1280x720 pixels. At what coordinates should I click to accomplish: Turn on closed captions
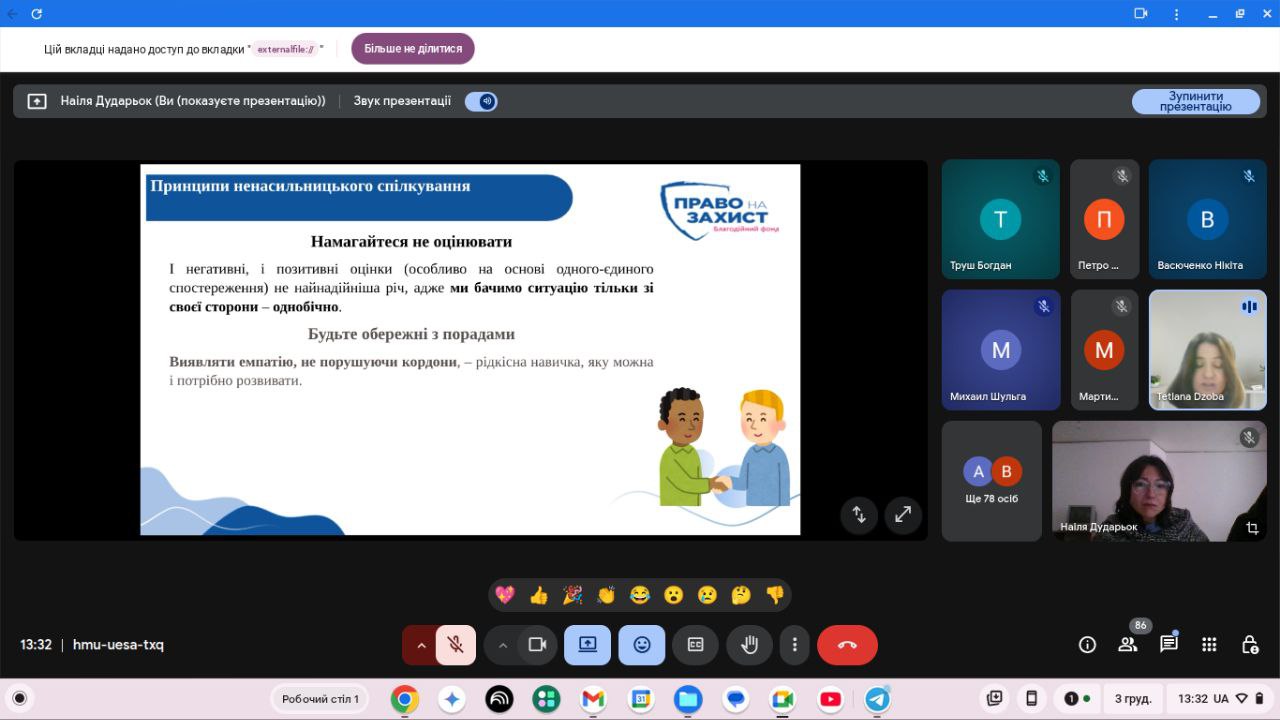(x=695, y=645)
